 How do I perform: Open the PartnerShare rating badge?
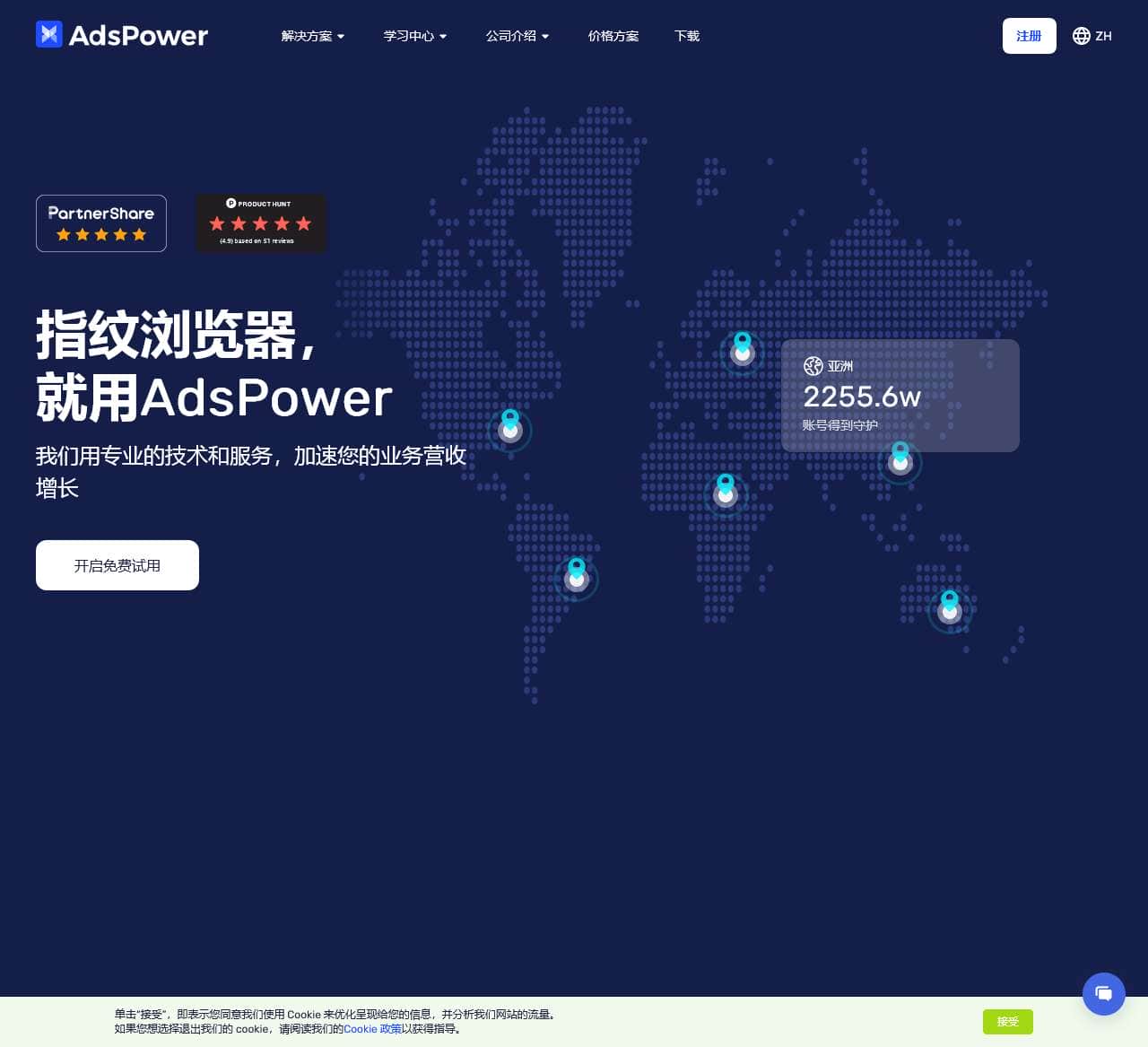[x=101, y=223]
